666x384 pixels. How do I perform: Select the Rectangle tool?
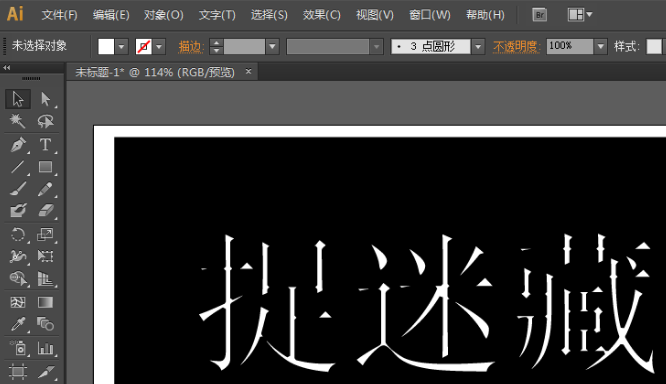pyautogui.click(x=45, y=167)
